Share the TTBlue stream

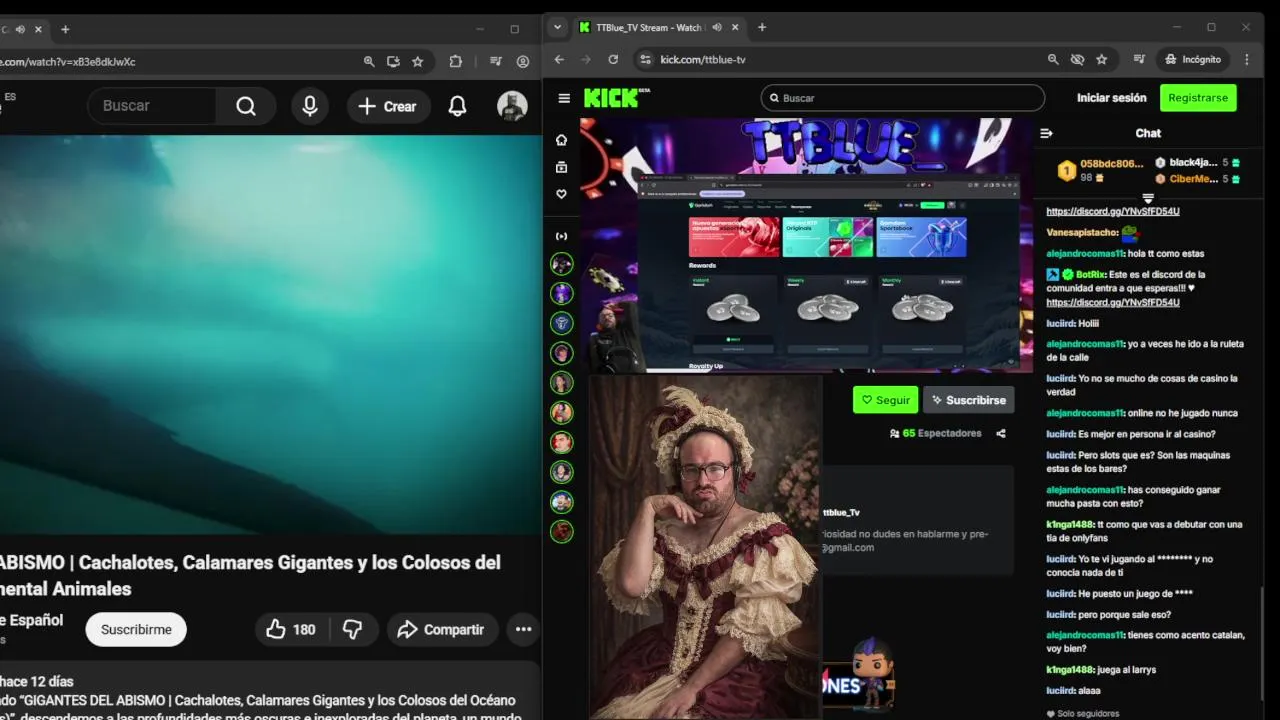pos(1001,433)
